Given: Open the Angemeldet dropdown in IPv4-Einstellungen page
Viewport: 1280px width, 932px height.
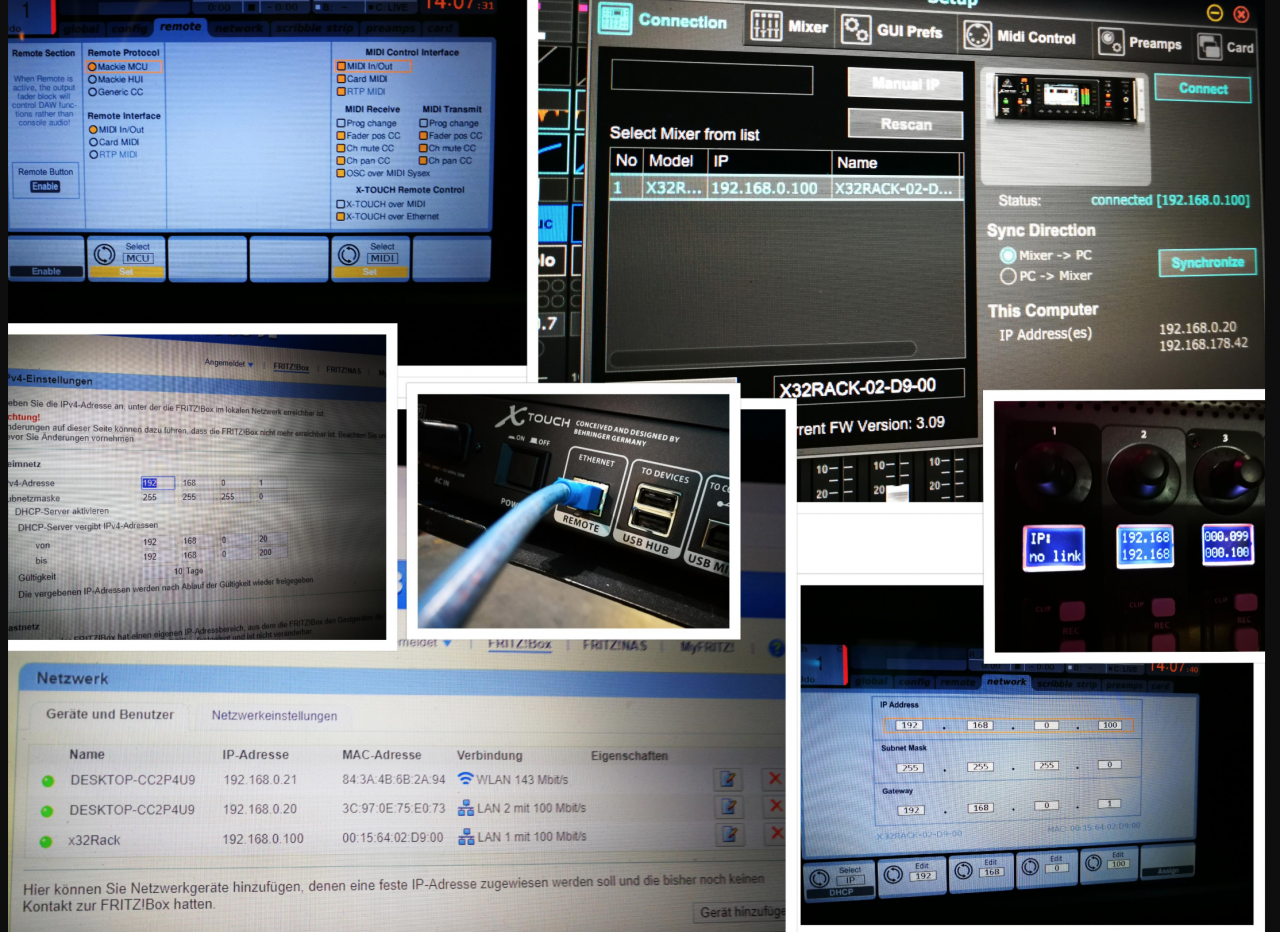Looking at the screenshot, I should tap(229, 364).
